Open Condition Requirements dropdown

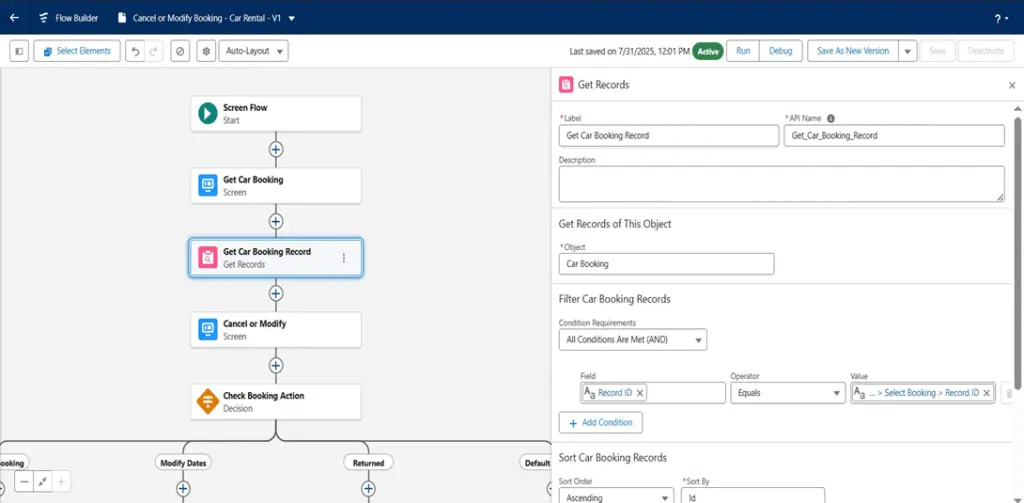[633, 340]
